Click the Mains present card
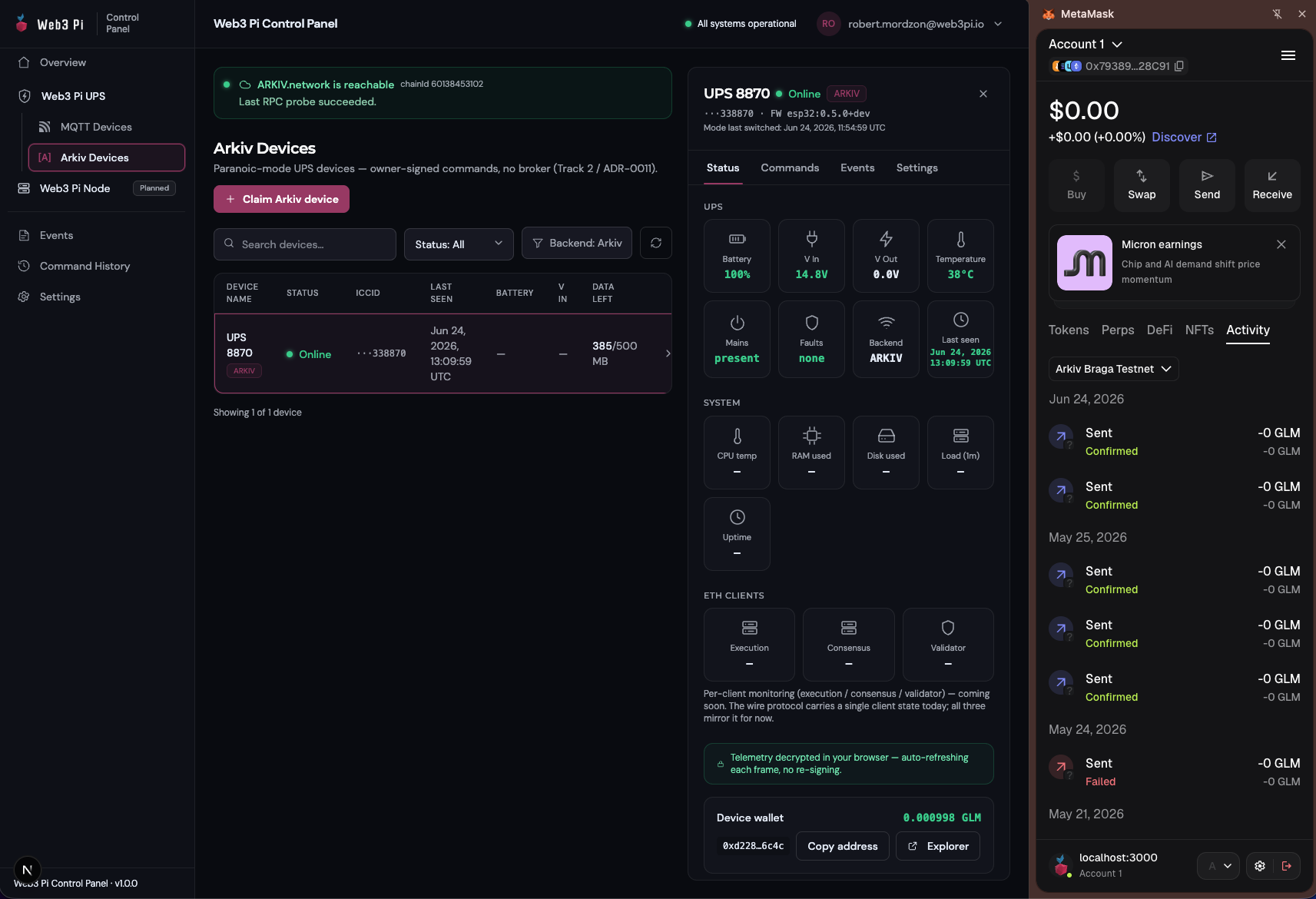Viewport: 1316px width, 899px height. click(x=737, y=339)
